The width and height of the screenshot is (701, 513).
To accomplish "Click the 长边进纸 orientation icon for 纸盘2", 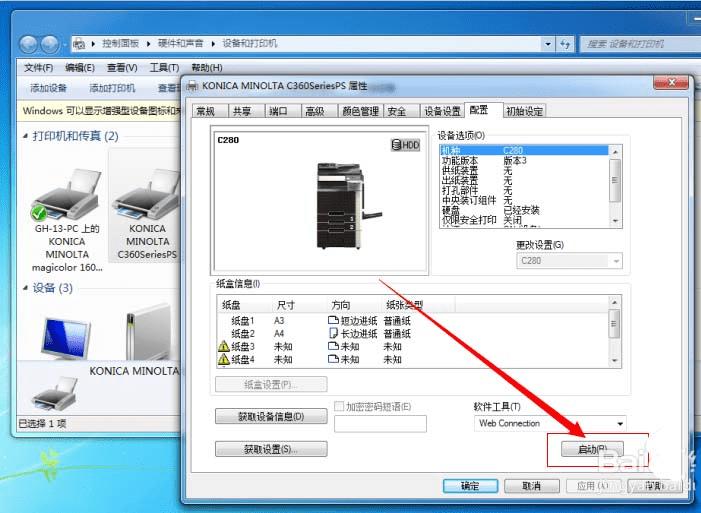I will [x=333, y=333].
